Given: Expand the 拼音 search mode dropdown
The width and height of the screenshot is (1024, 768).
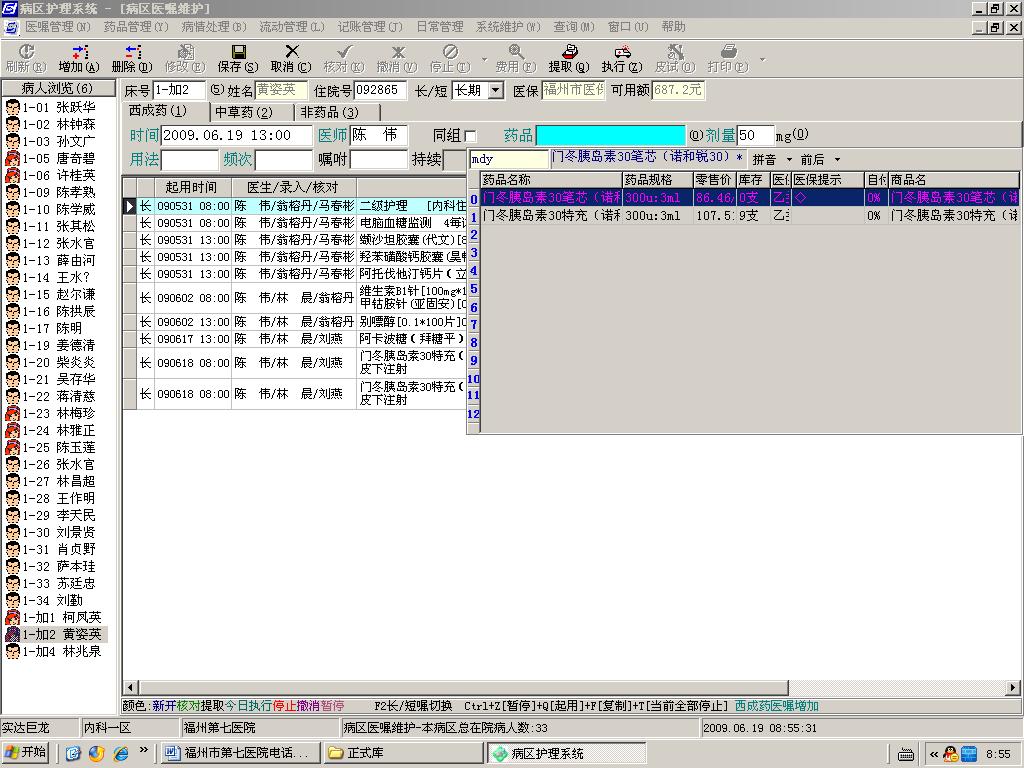Looking at the screenshot, I should pos(789,160).
